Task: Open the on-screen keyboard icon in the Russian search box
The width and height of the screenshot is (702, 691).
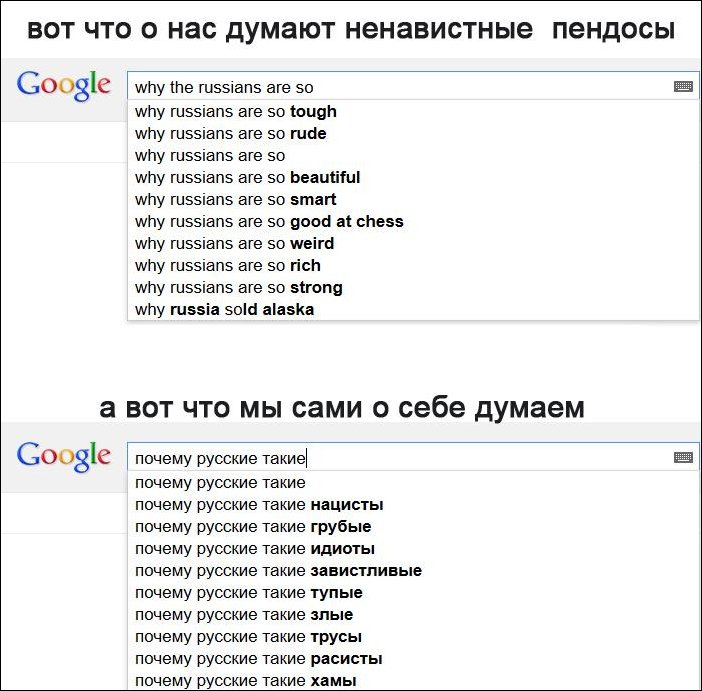Action: (x=683, y=458)
